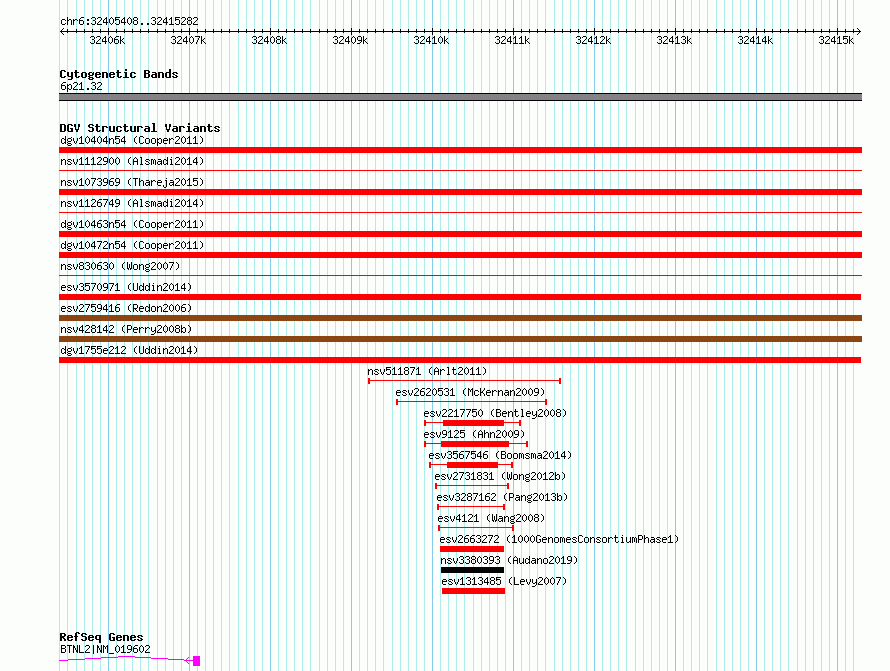
Task: Click the esv9125 thick red segment
Action: (x=475, y=444)
